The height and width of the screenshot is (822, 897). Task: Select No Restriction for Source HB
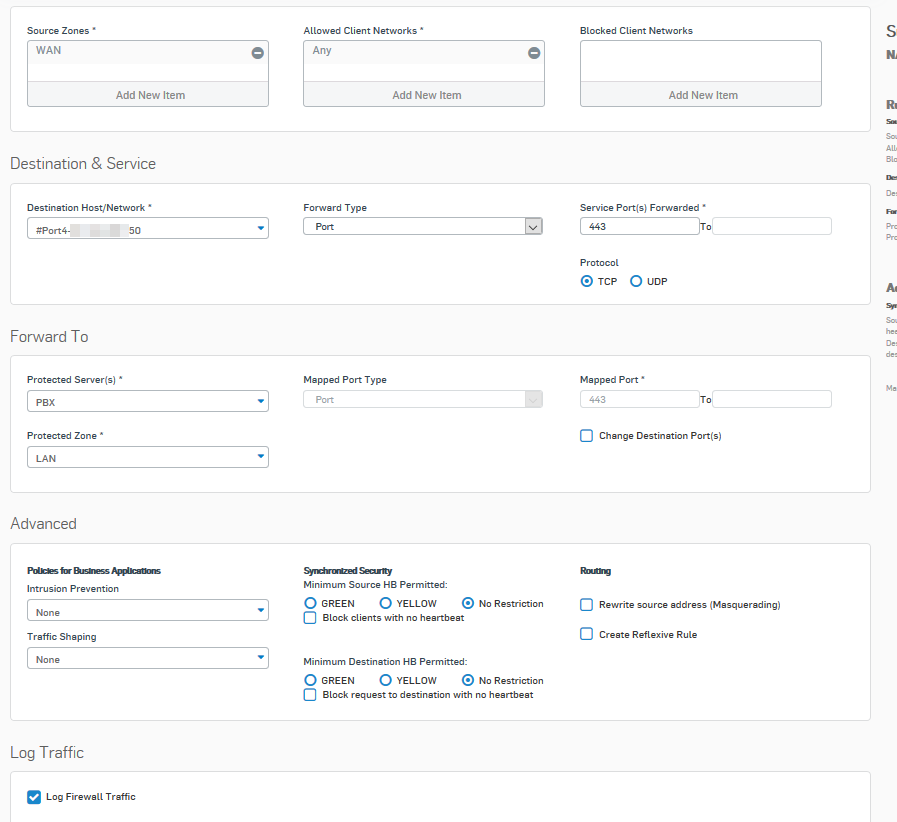pos(468,603)
